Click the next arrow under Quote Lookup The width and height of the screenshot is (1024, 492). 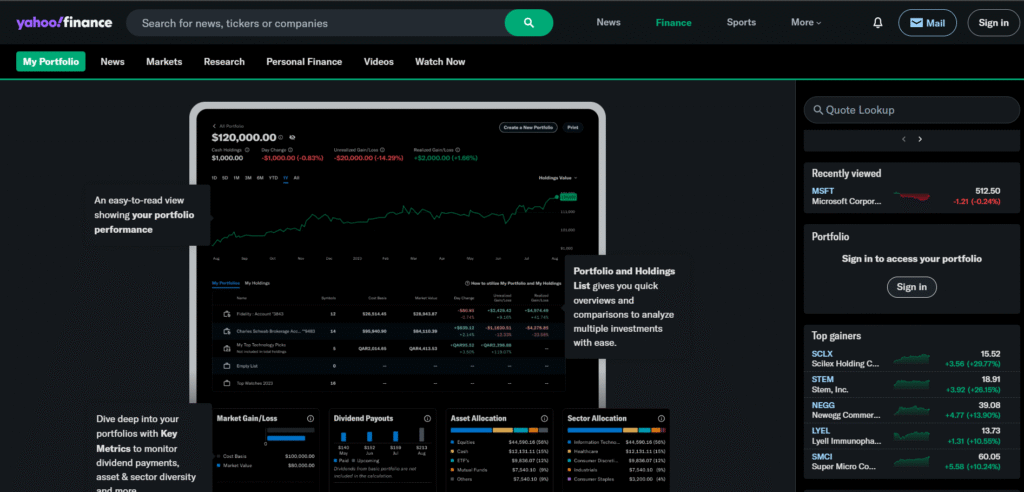click(x=920, y=139)
